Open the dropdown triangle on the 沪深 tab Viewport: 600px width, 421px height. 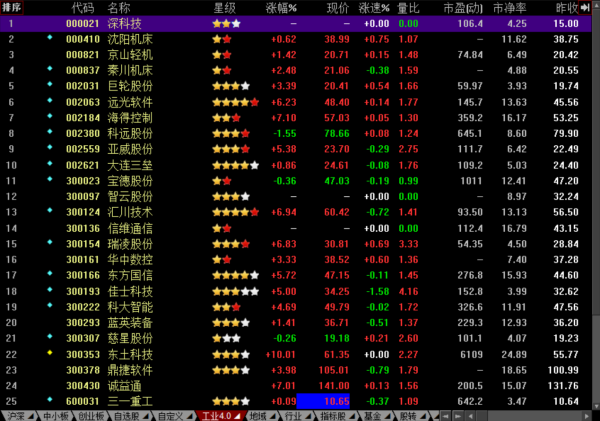click(31, 416)
